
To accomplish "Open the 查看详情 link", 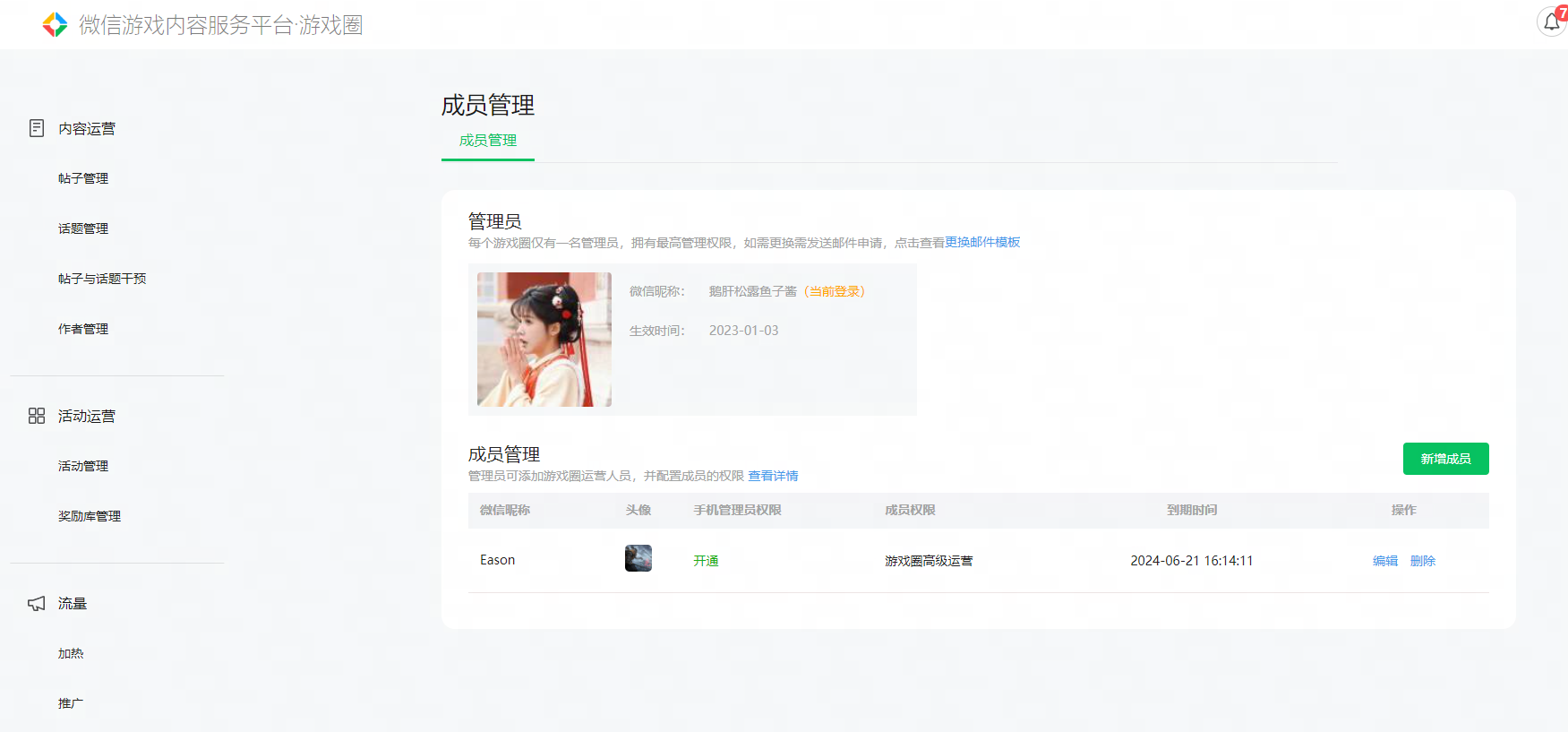I will point(773,476).
